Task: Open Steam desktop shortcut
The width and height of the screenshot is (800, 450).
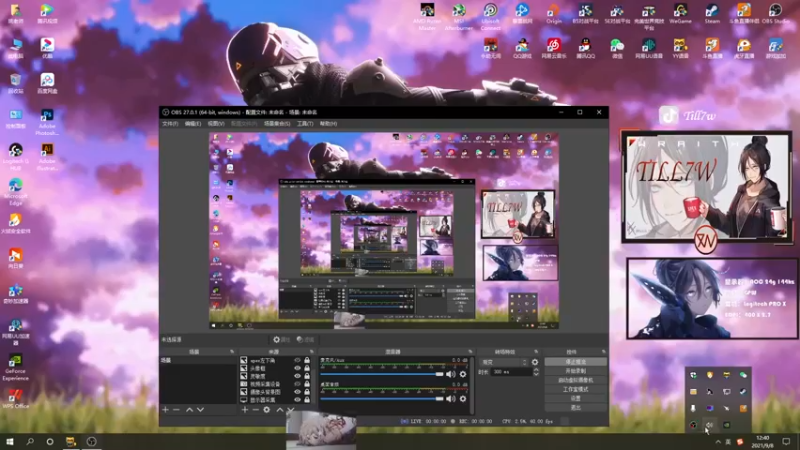Action: point(712,14)
